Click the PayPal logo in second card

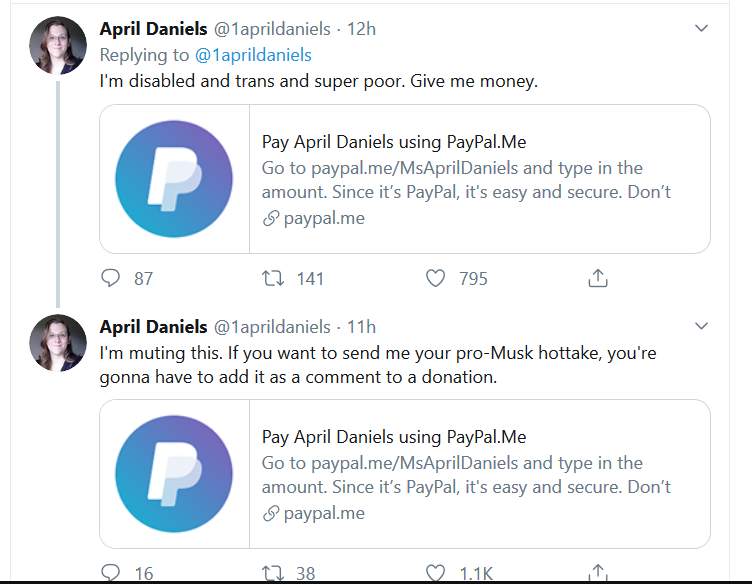174,474
